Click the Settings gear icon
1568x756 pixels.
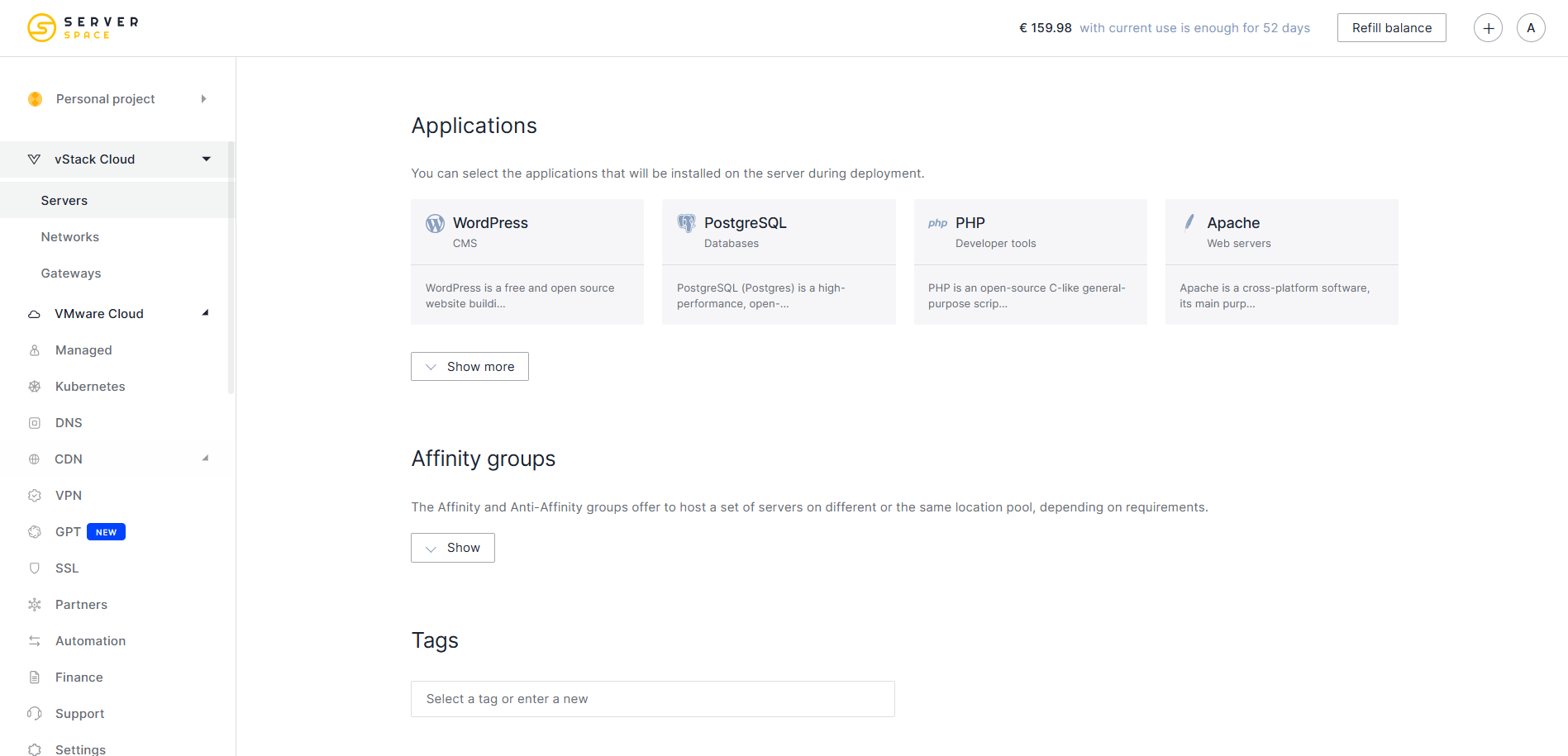(35, 749)
